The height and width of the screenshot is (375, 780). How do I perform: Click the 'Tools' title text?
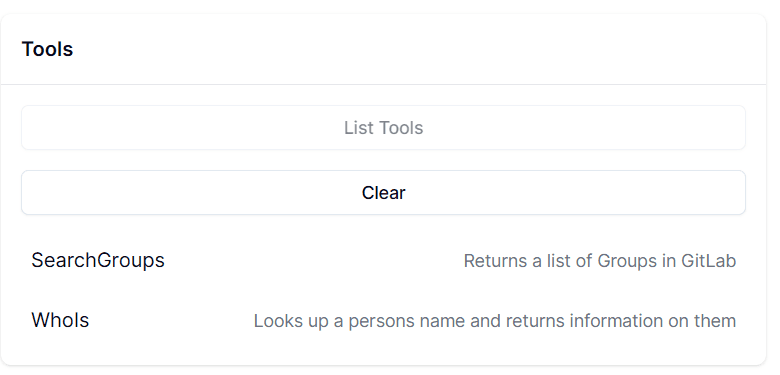click(47, 49)
